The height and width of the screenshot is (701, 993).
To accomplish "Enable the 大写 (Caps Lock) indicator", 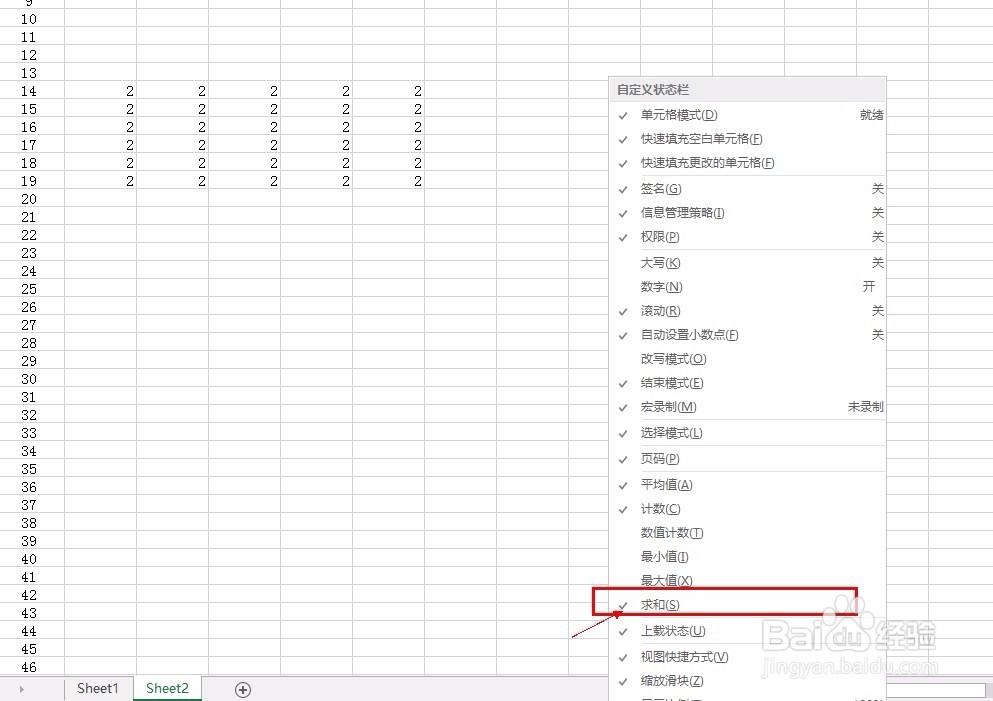I will point(662,262).
